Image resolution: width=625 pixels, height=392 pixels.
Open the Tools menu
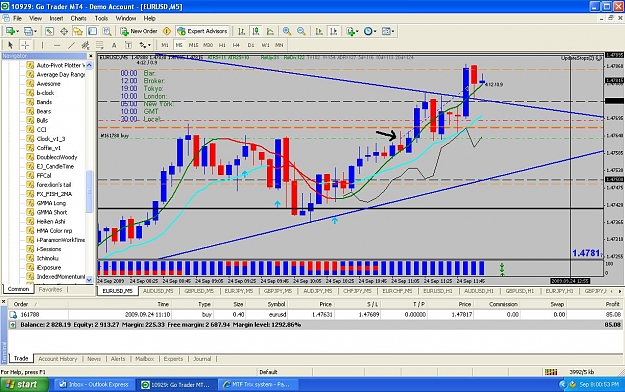click(101, 18)
